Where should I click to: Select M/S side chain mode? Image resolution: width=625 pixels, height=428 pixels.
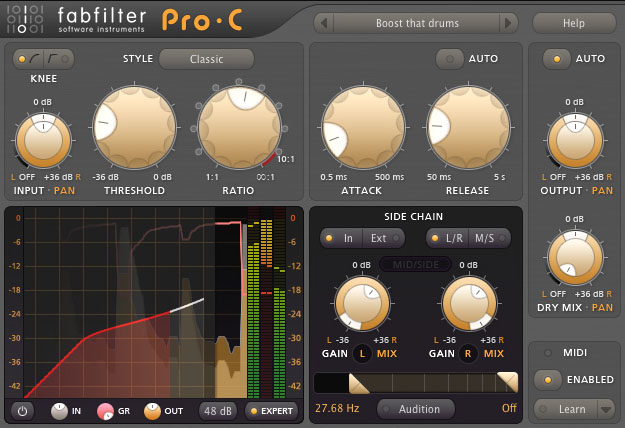tap(490, 238)
